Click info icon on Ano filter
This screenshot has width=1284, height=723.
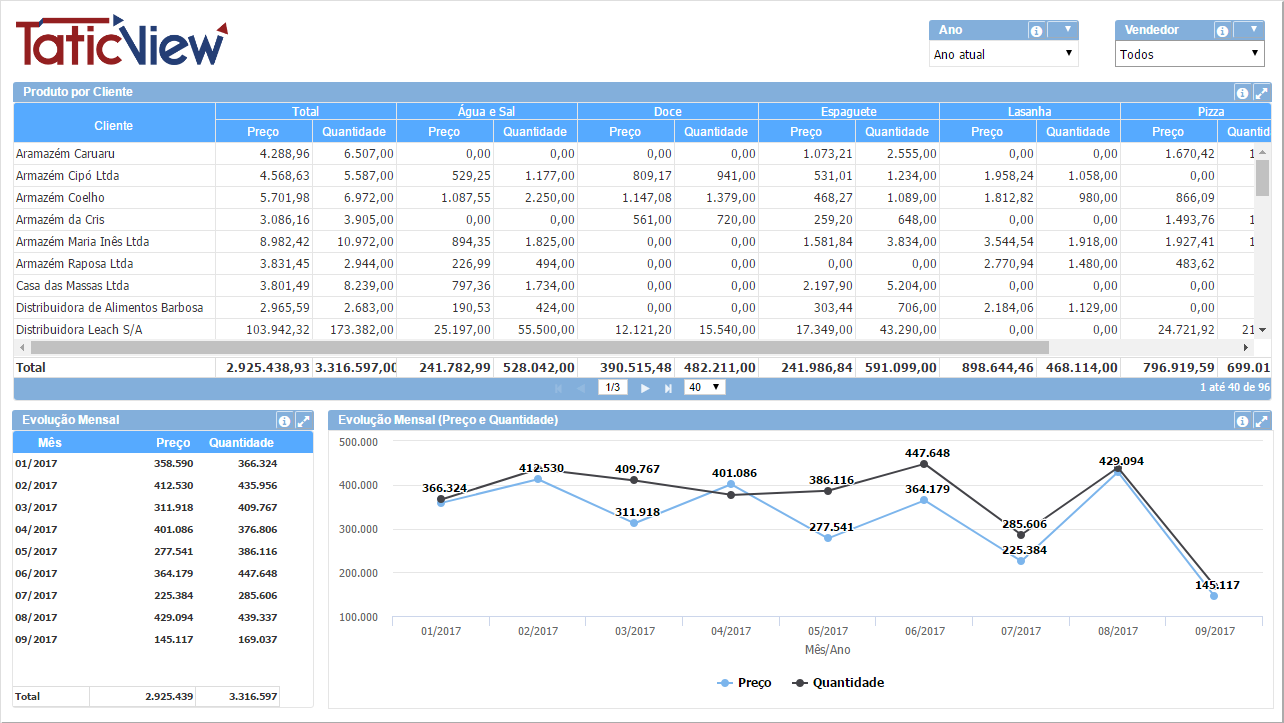point(1036,31)
